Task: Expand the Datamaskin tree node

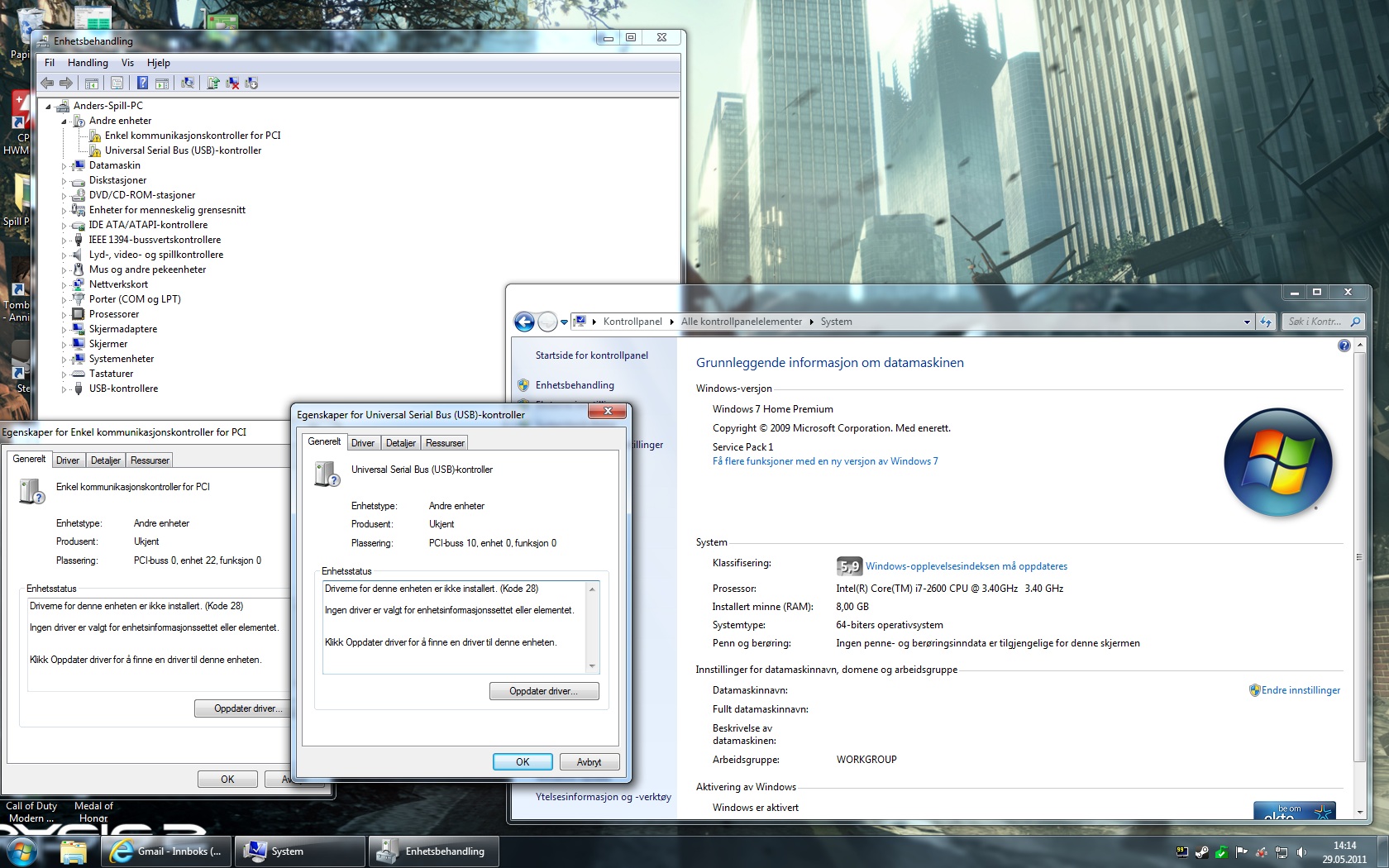Action: click(x=64, y=165)
